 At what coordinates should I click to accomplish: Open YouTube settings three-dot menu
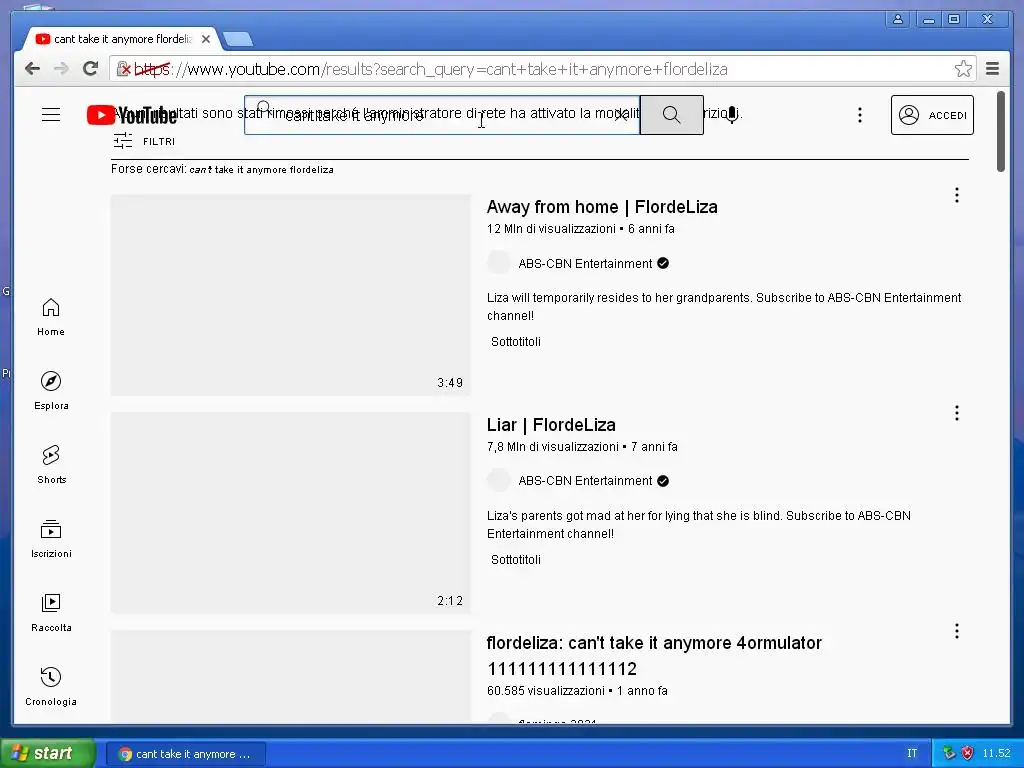pos(859,115)
